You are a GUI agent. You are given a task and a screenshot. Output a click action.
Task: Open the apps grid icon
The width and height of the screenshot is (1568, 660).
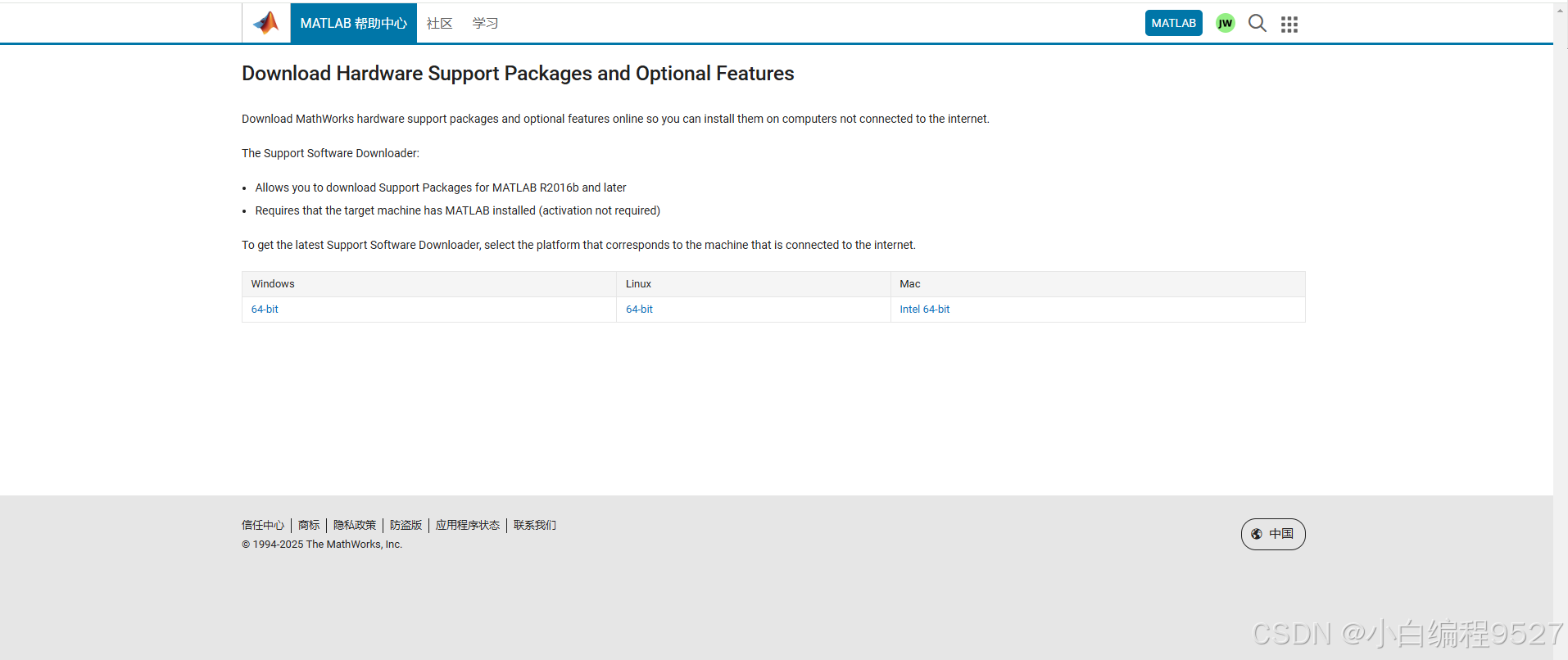pos(1289,24)
